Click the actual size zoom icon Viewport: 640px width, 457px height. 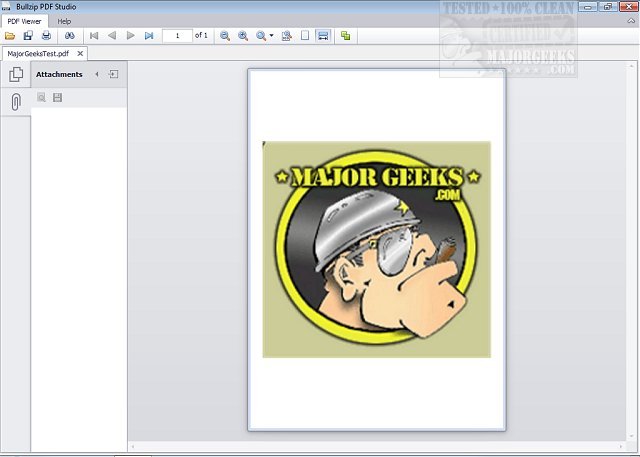287,36
